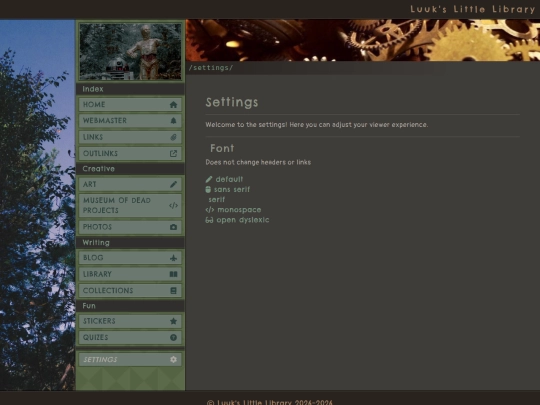Click the star icon on STICKERS
The height and width of the screenshot is (405, 540).
tap(173, 321)
